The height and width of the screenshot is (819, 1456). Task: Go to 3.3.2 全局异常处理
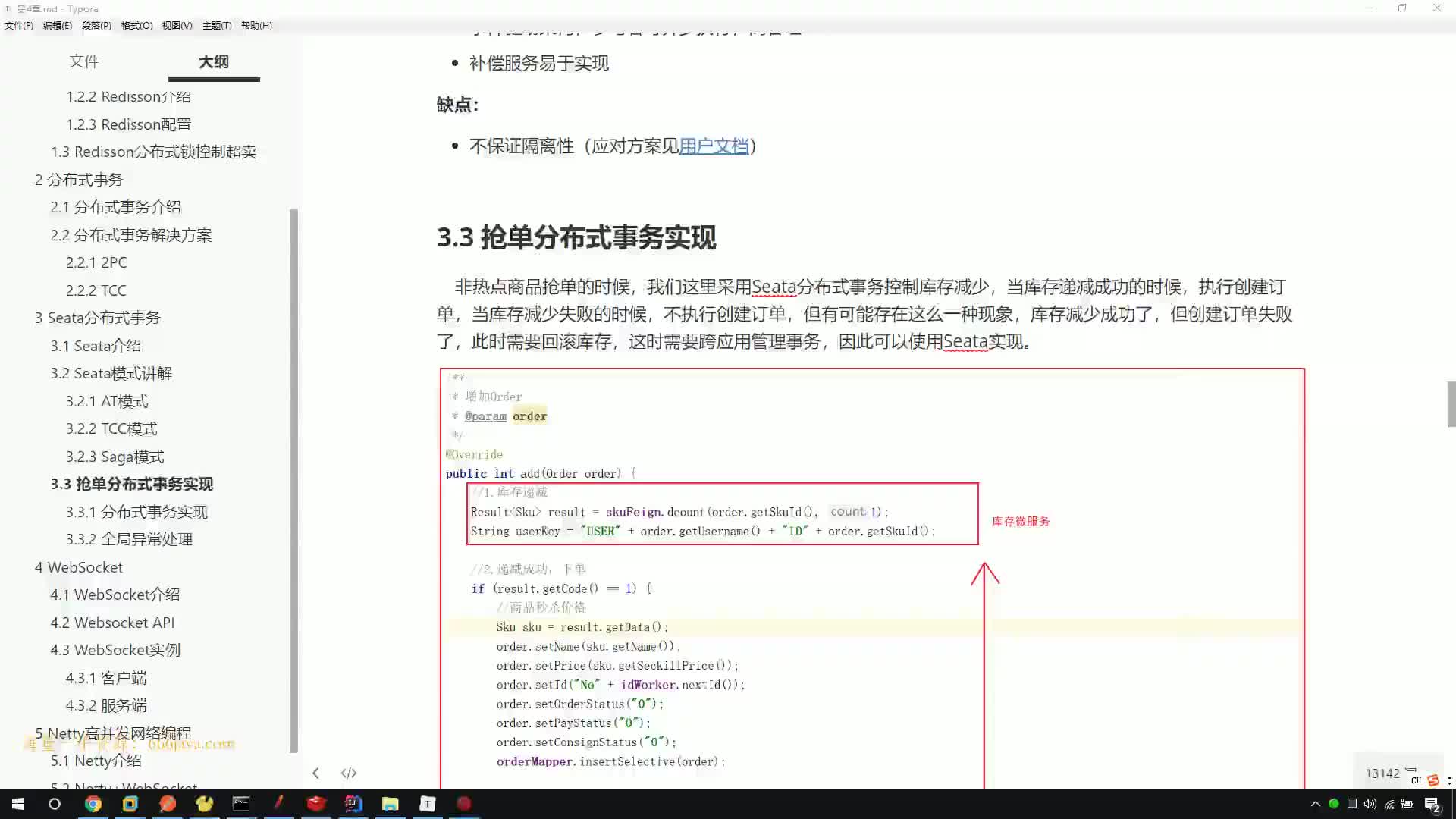129,539
